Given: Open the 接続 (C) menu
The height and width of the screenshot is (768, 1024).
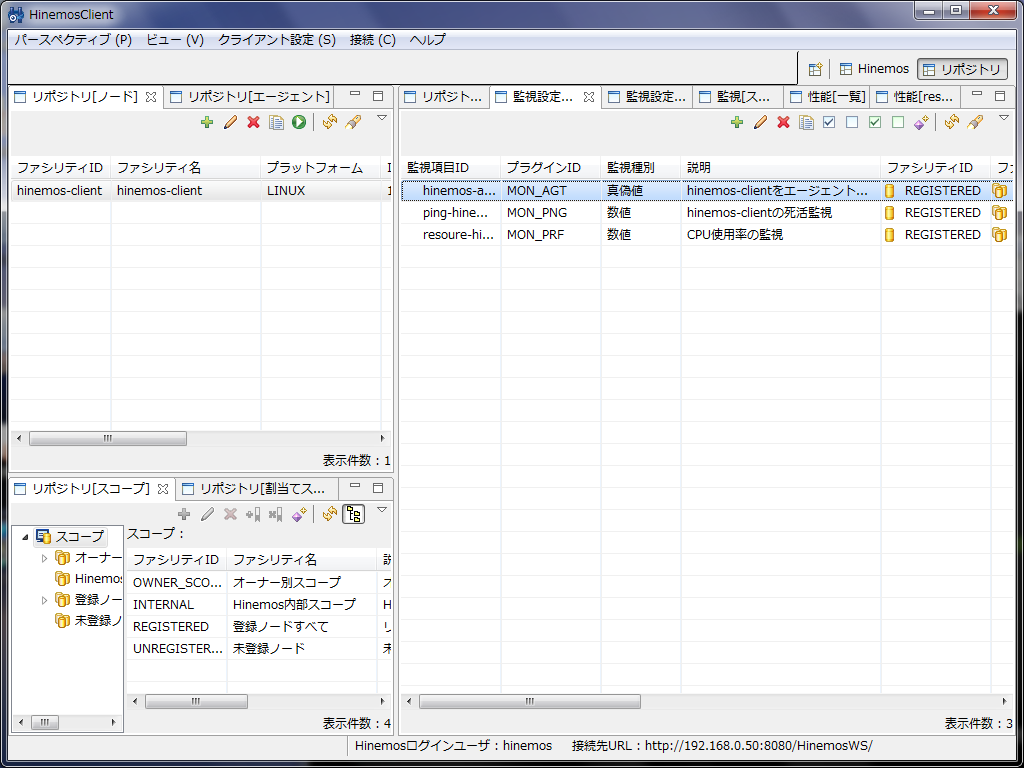Looking at the screenshot, I should point(373,40).
